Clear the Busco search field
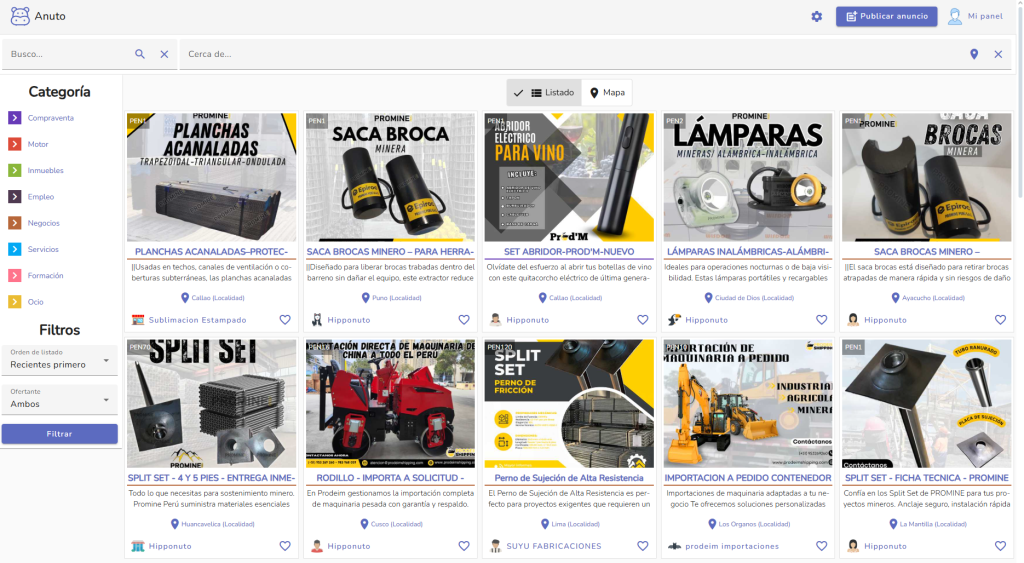Screen dimensions: 1024x563 (165, 54)
